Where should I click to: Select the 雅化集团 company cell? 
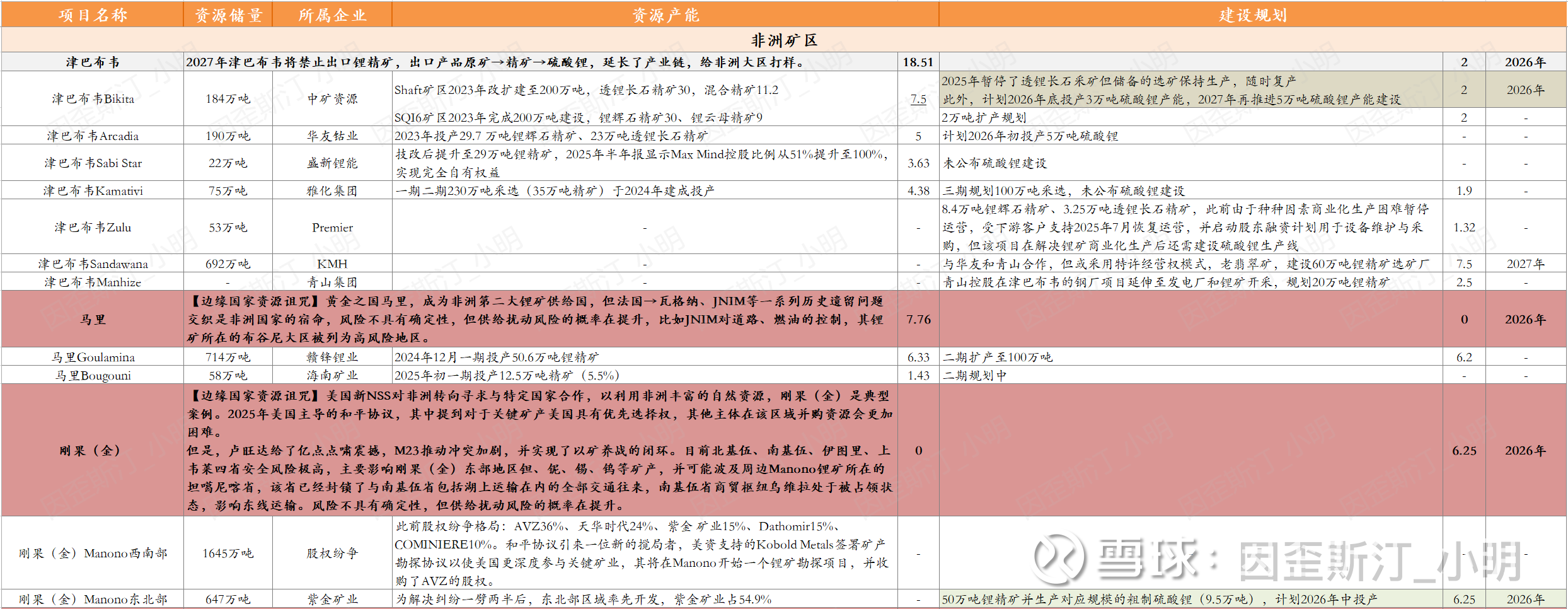tap(332, 190)
